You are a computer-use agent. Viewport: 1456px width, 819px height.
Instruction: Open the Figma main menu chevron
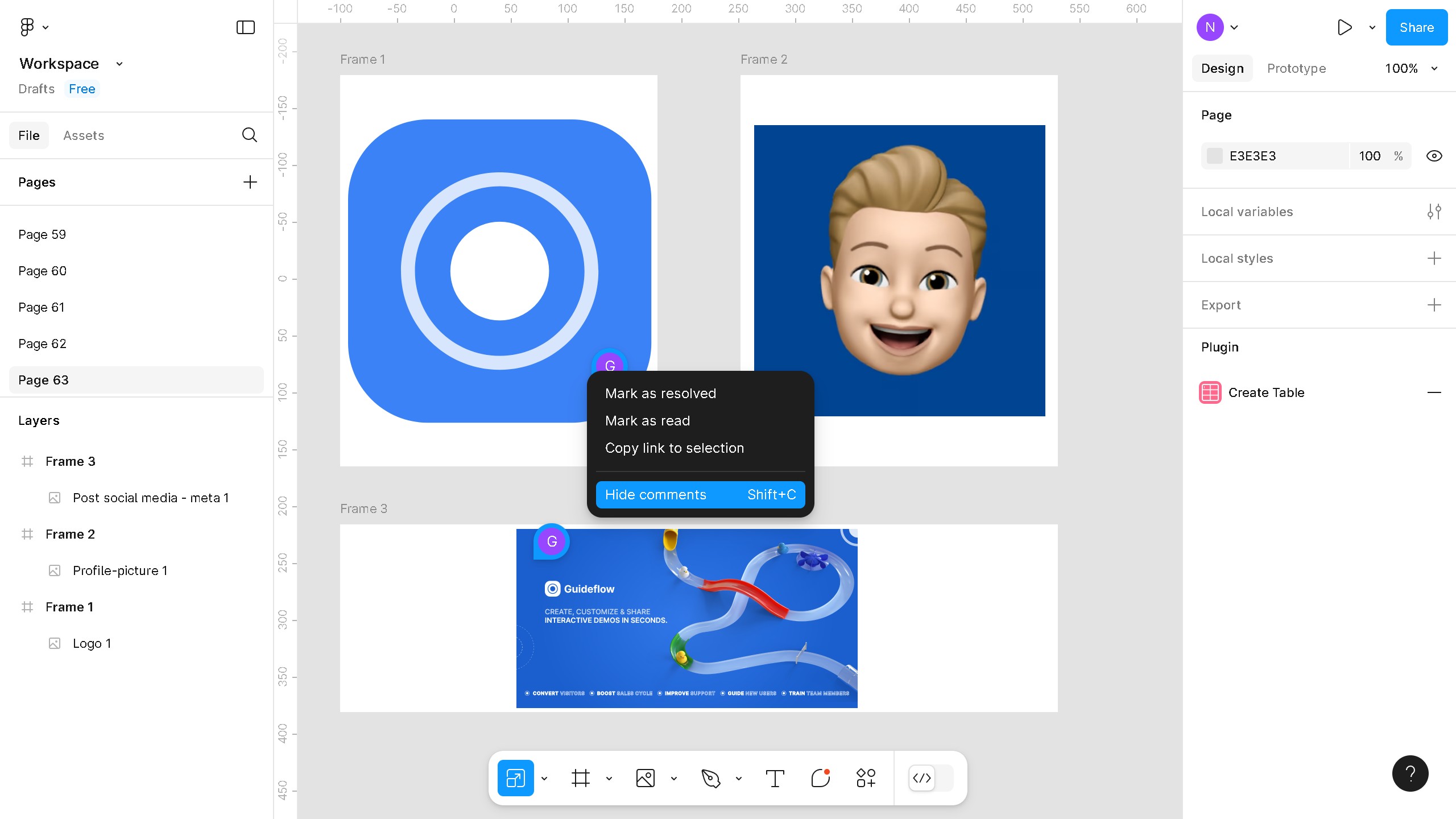pos(45,27)
